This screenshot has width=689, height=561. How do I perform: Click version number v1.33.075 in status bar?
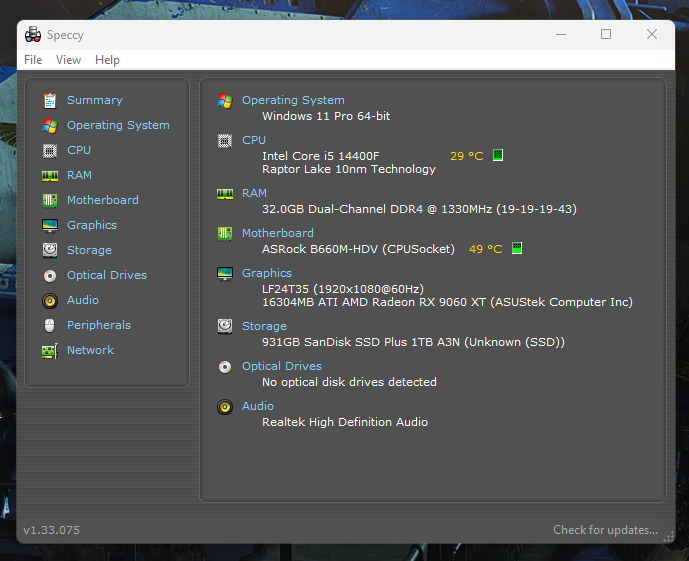tap(51, 530)
